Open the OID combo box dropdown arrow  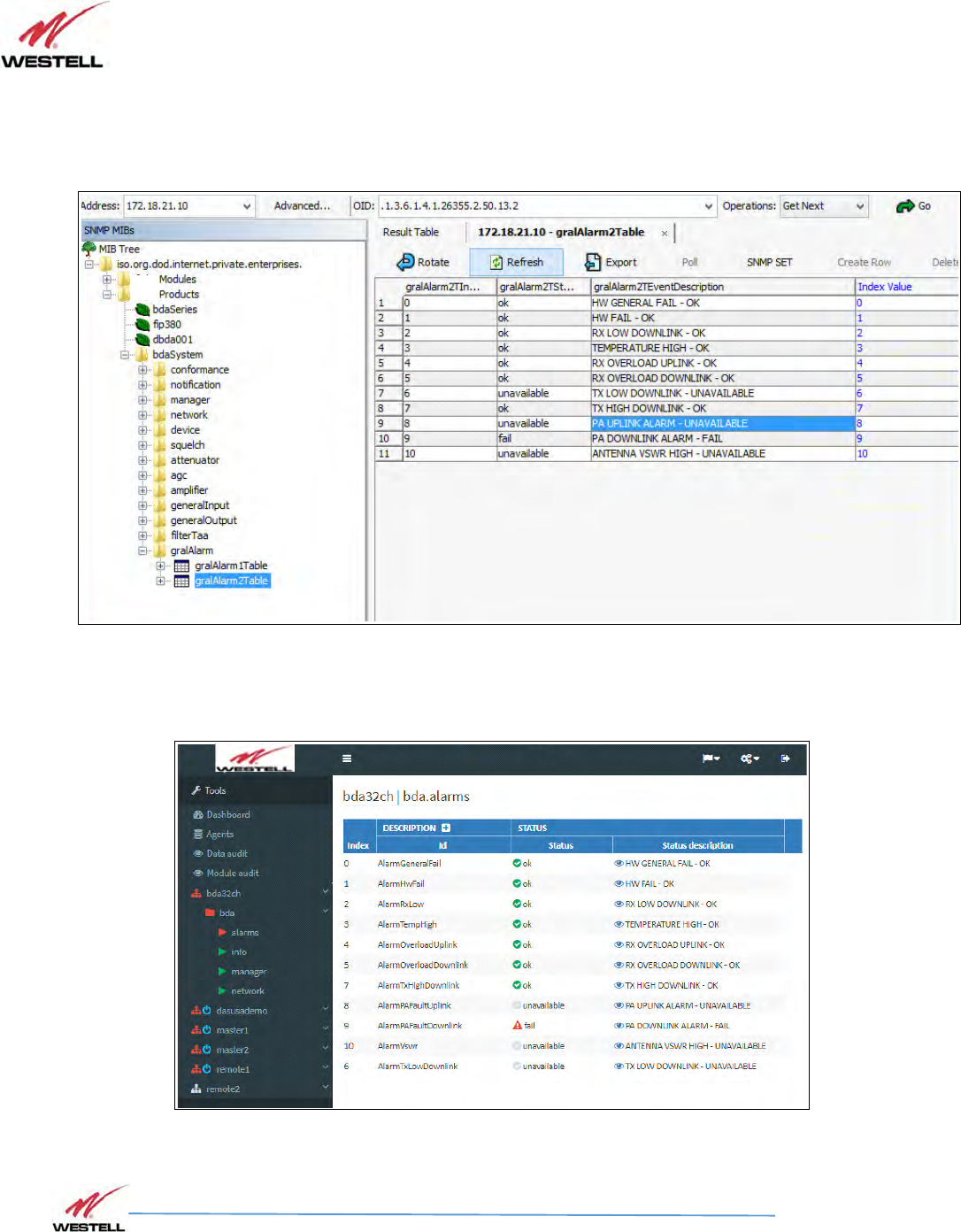708,206
